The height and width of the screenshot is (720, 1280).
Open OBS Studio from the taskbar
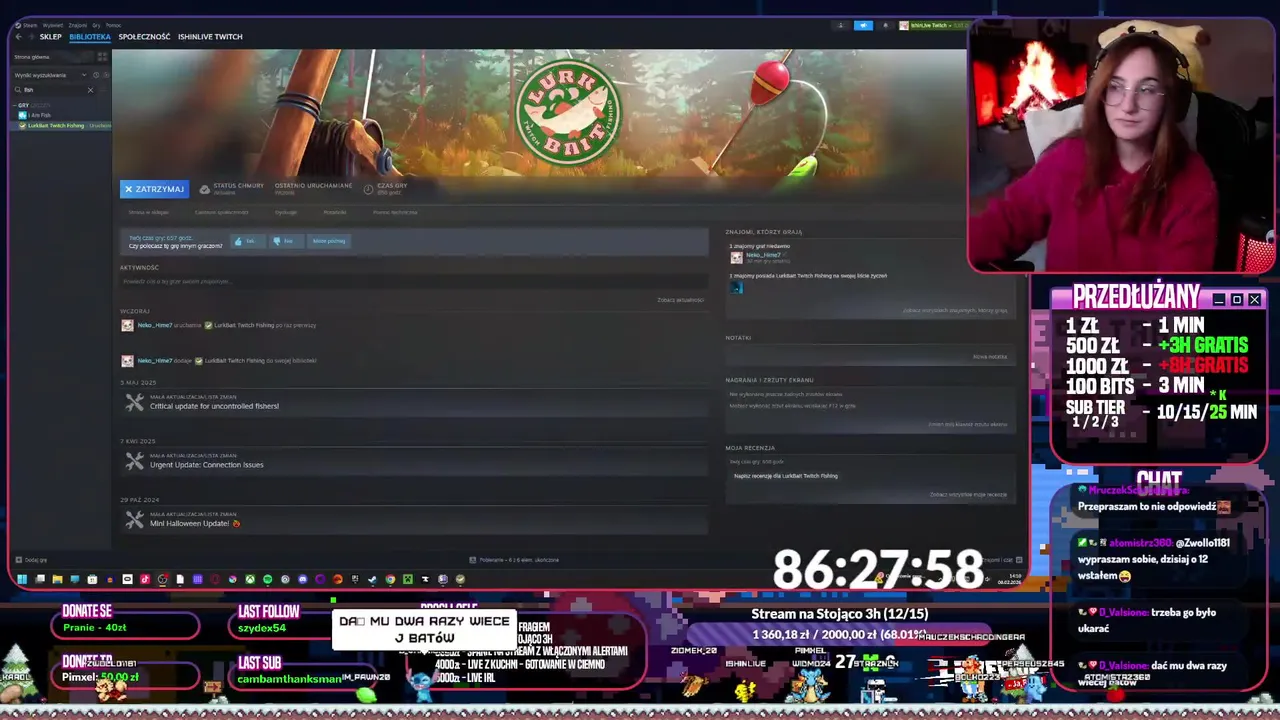[162, 579]
